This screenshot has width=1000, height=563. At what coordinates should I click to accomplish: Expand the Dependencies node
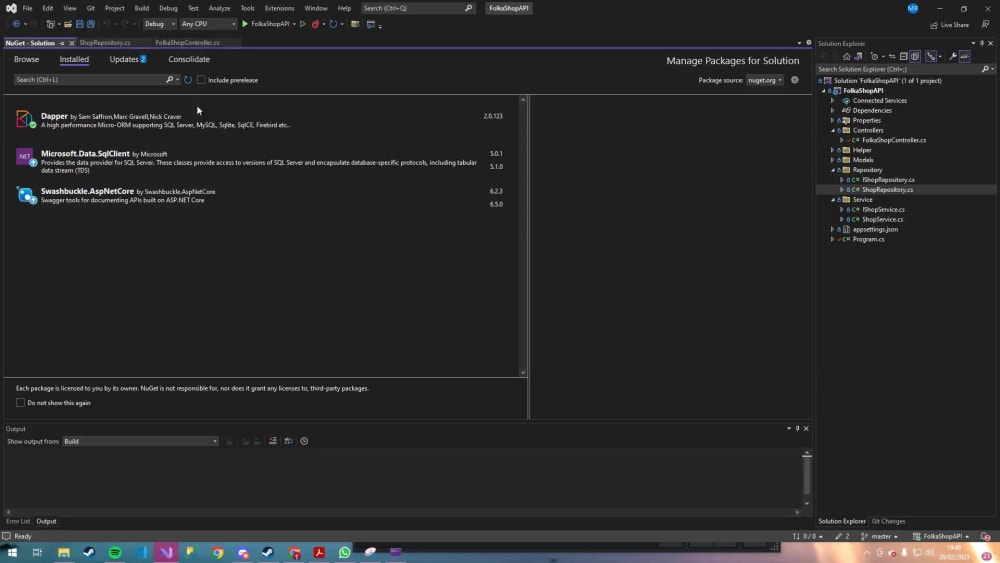[832, 110]
